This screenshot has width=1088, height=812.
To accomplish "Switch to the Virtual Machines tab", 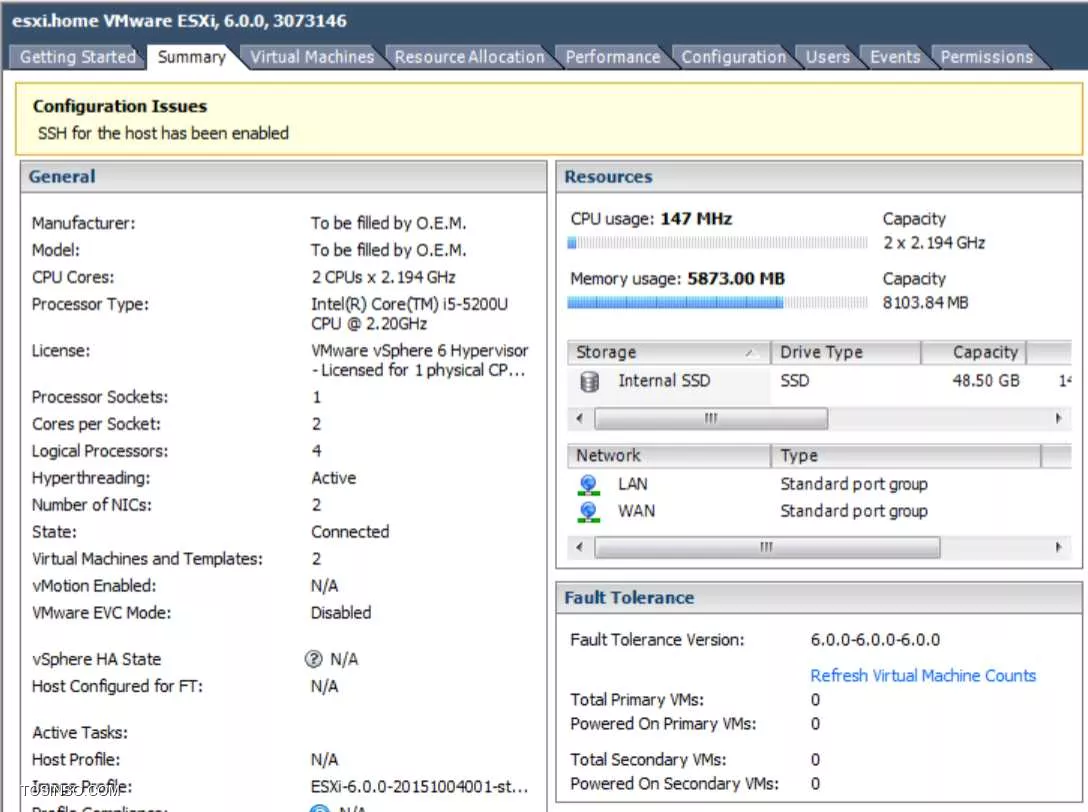I will 312,57.
